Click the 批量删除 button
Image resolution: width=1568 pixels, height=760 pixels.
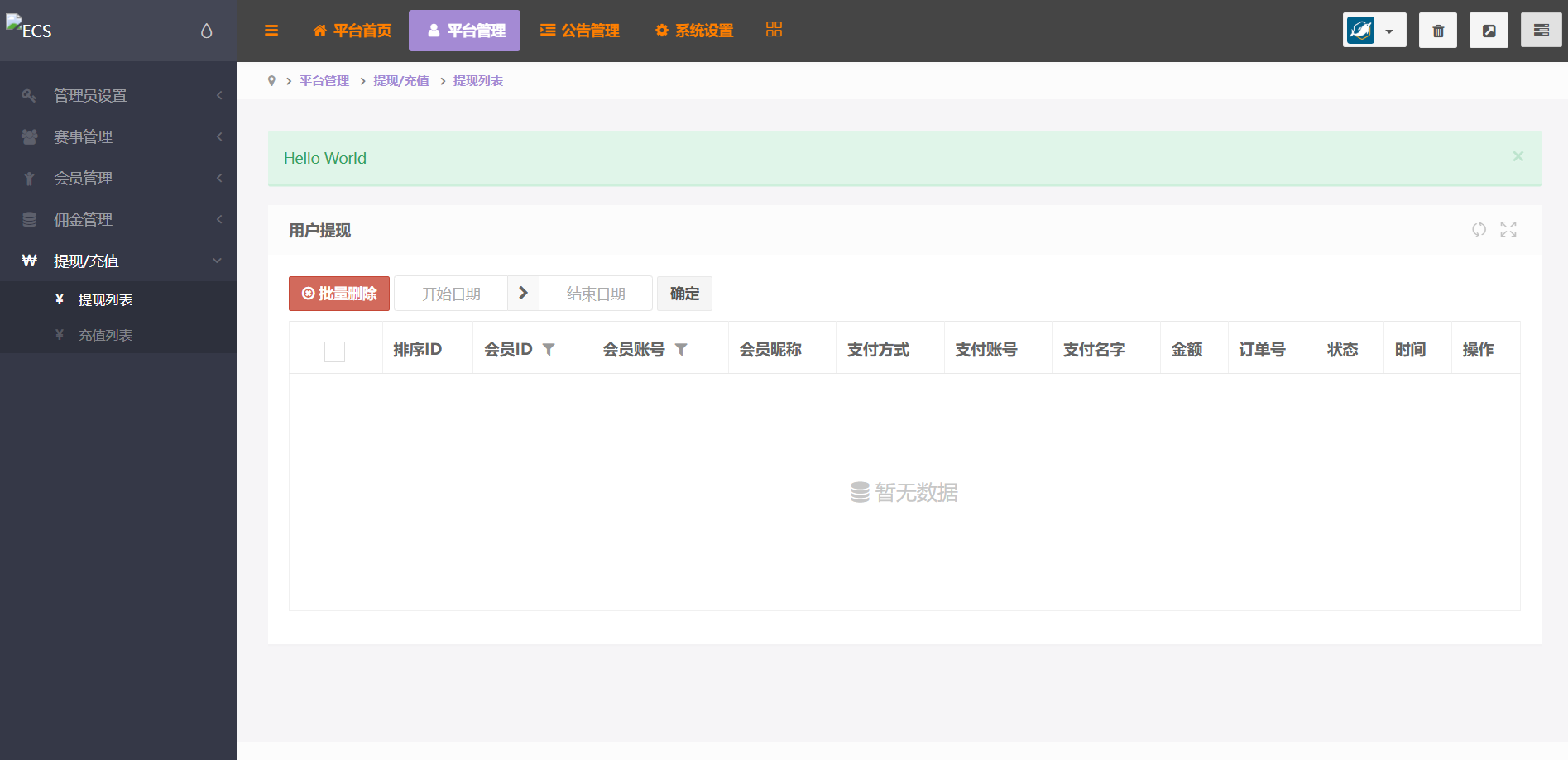[339, 294]
